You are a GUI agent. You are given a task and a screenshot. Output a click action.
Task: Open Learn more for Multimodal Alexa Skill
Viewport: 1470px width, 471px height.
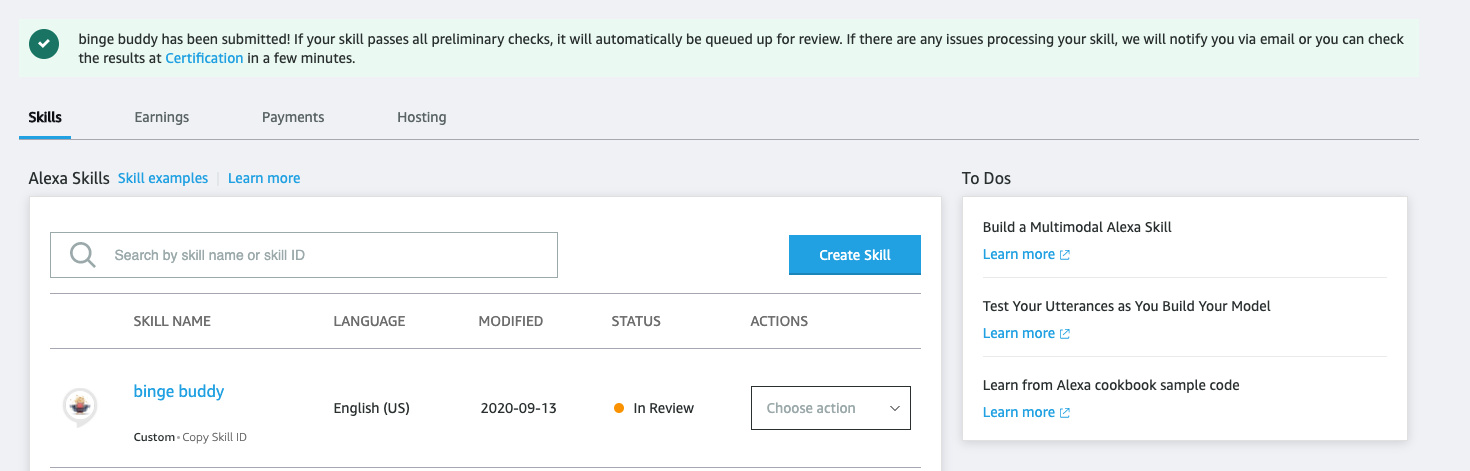click(x=1019, y=254)
